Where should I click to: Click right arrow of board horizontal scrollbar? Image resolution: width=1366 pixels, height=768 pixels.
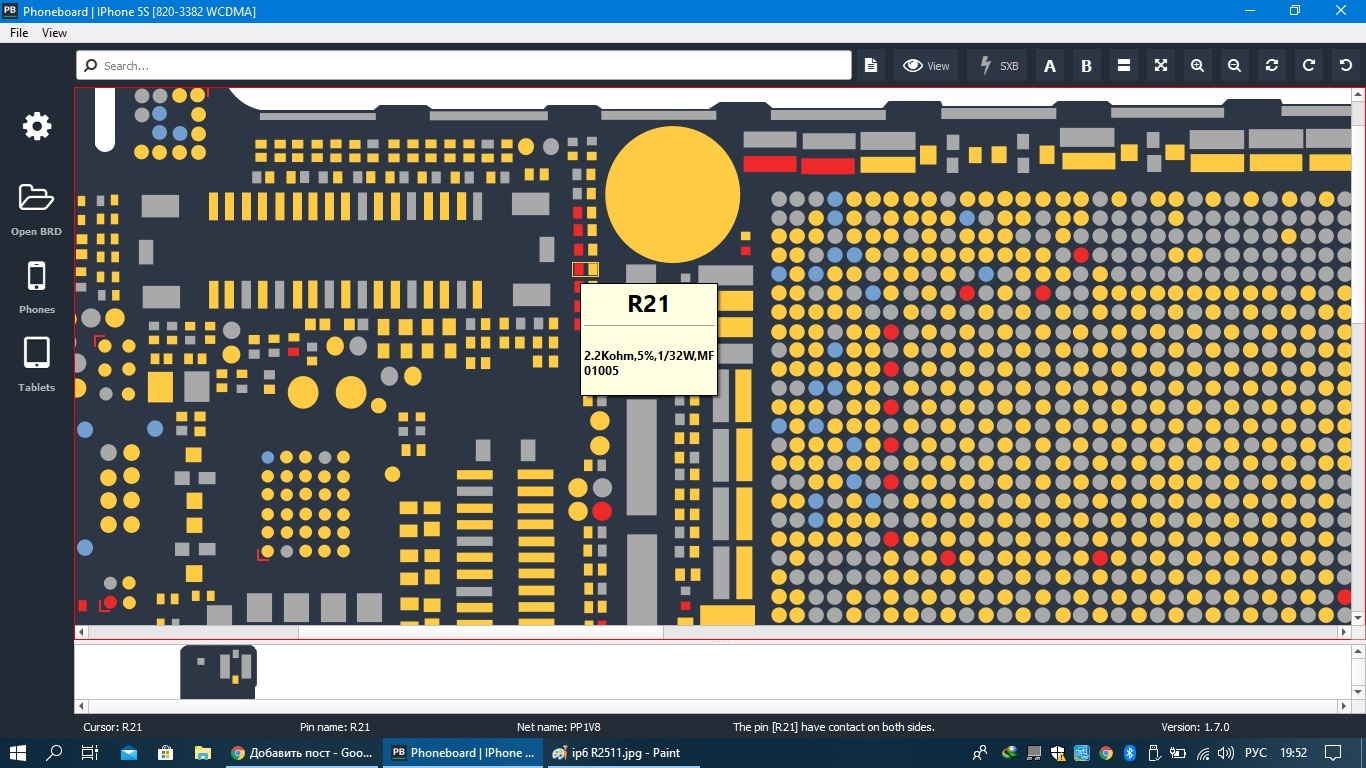click(x=1344, y=632)
